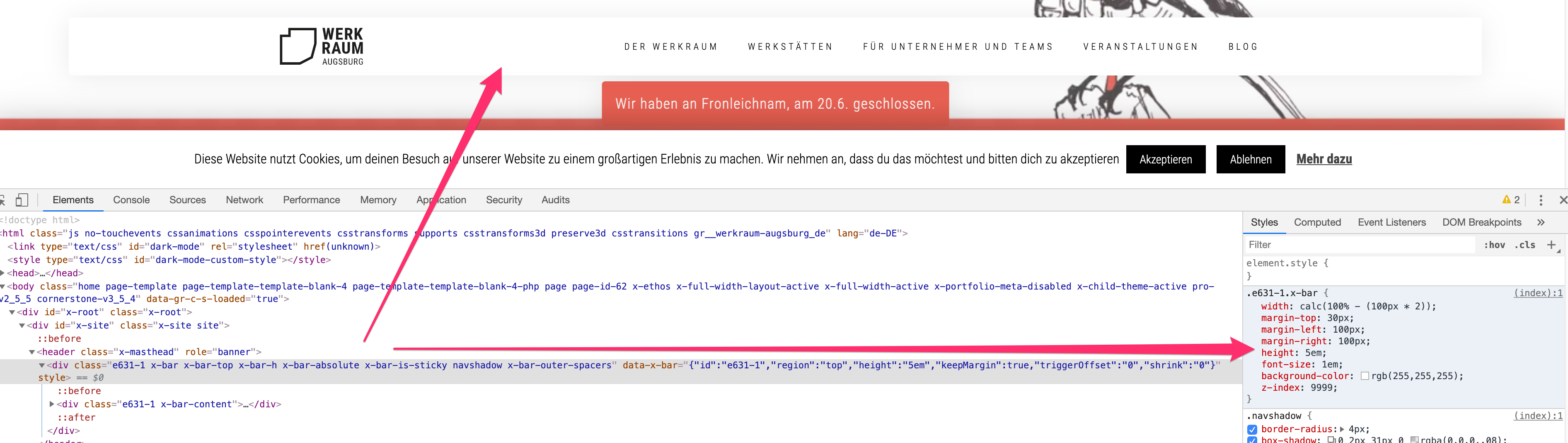Click the warning count icon
Image resolution: width=1568 pixels, height=443 pixels.
coord(1511,200)
